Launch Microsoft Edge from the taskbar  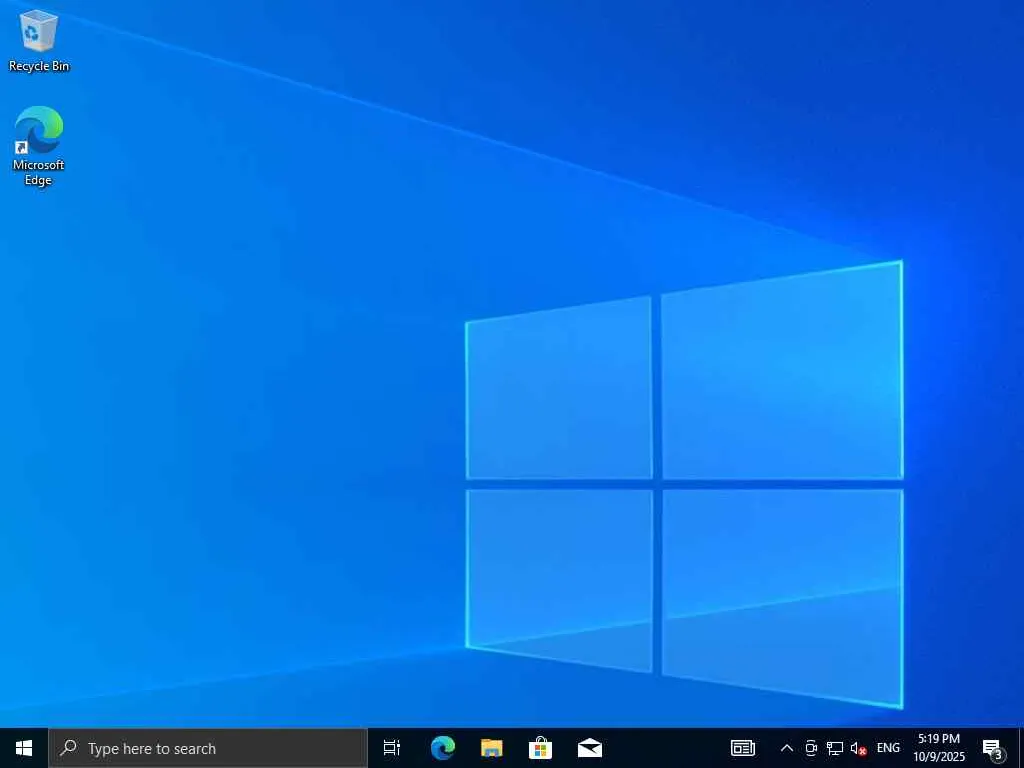tap(443, 748)
